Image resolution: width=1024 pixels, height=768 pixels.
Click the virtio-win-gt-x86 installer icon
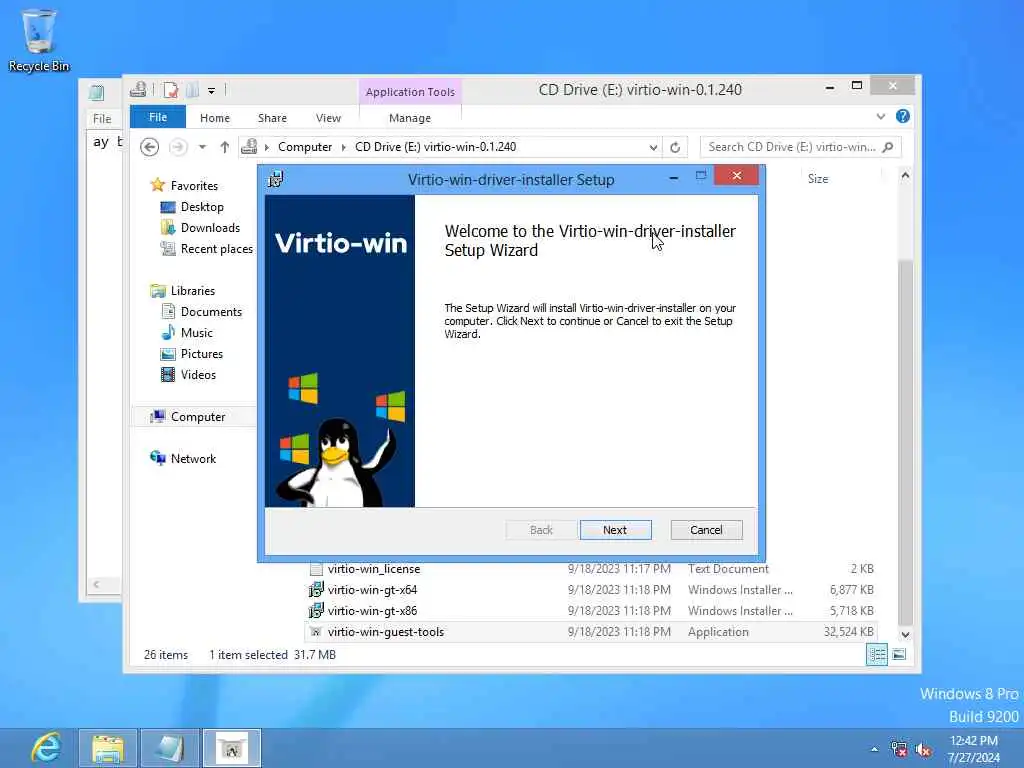tap(316, 611)
